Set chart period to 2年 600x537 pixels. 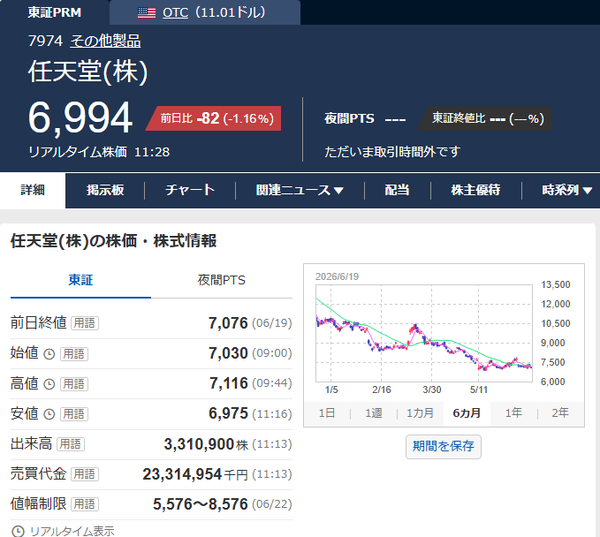click(560, 413)
